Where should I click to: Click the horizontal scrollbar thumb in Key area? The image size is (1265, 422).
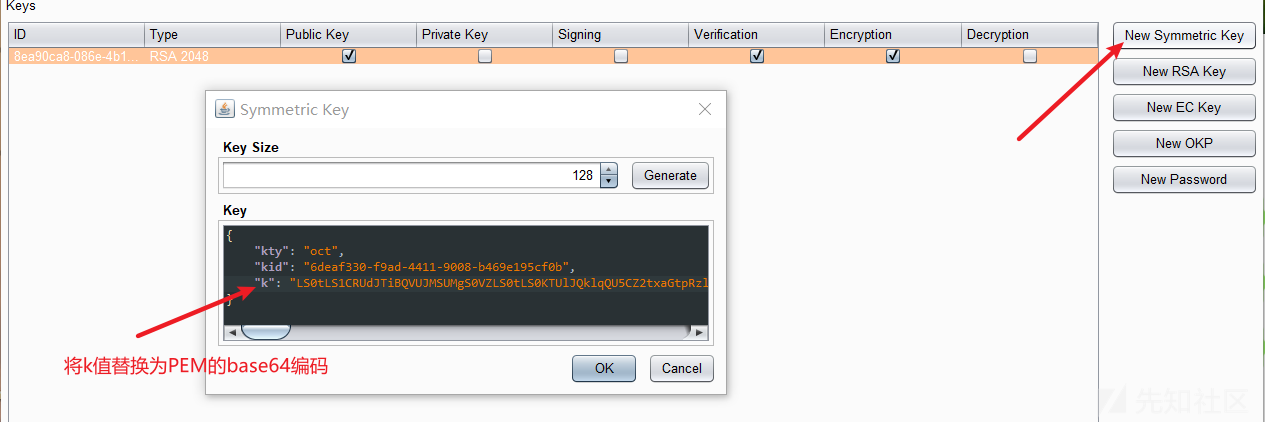point(265,332)
